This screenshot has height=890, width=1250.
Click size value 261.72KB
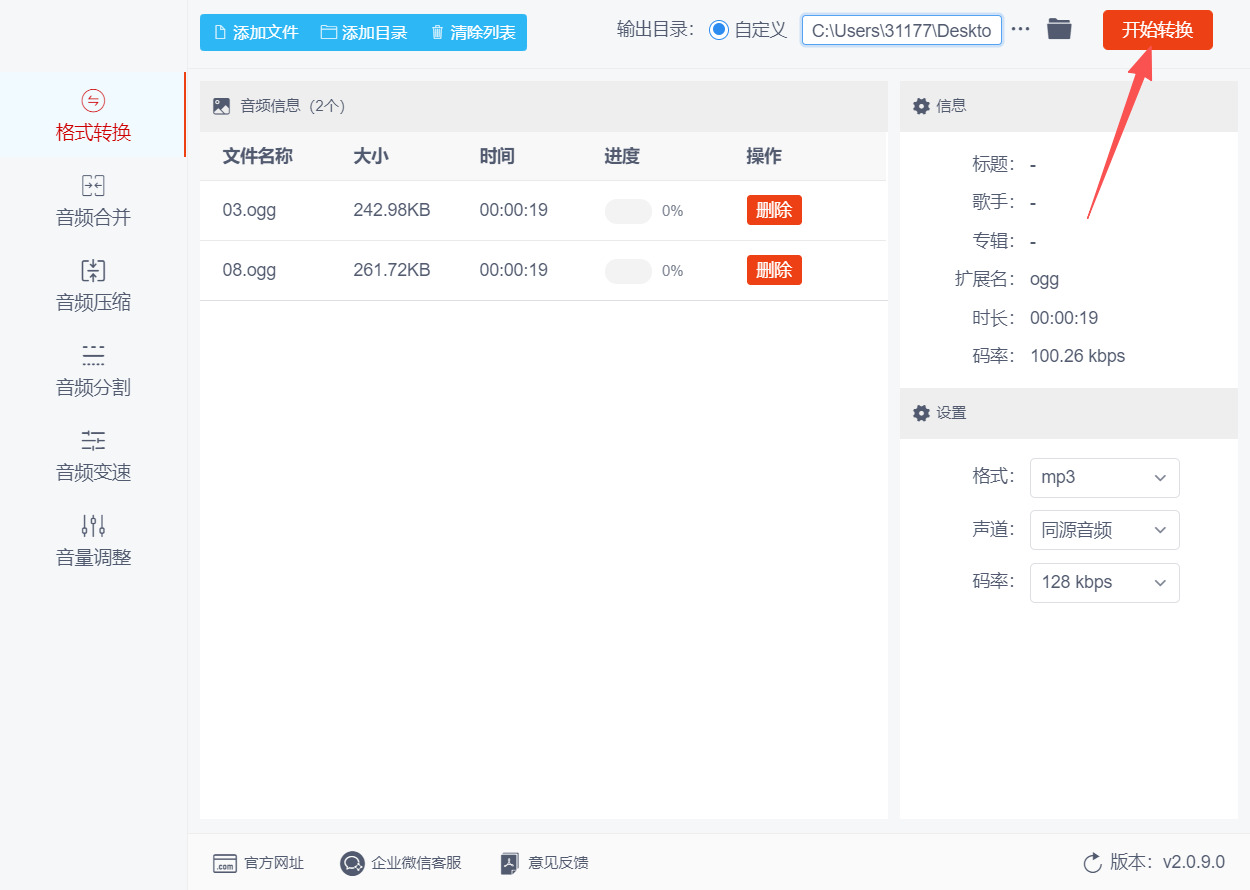pos(392,270)
